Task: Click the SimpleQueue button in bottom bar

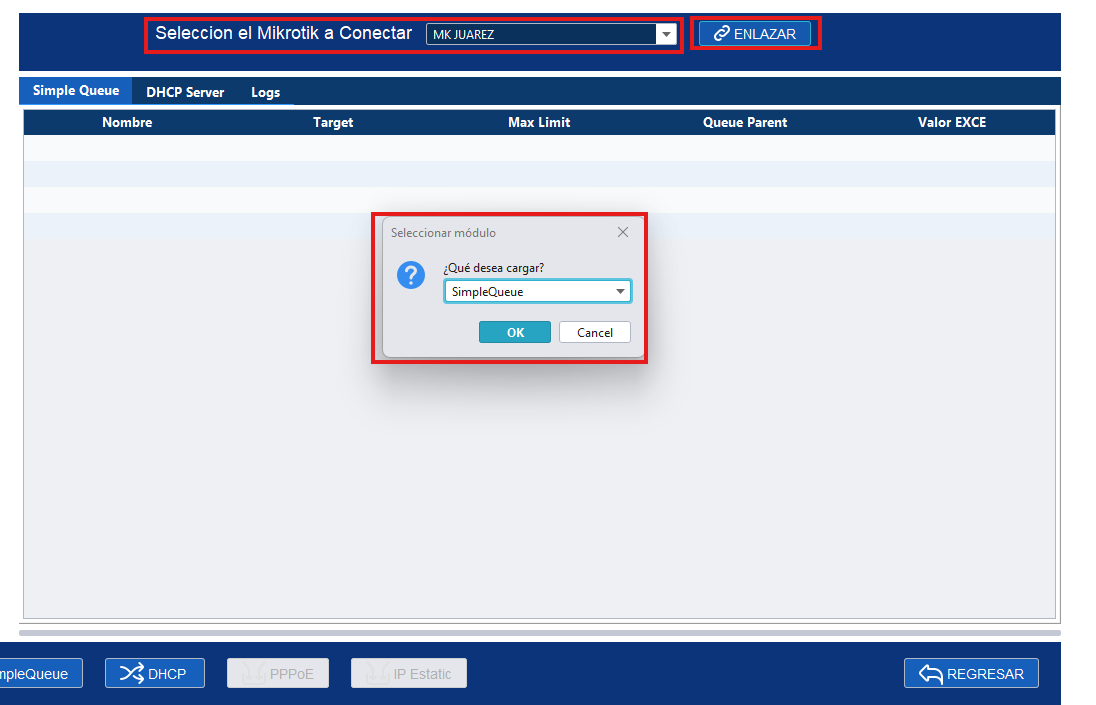Action: pos(38,674)
